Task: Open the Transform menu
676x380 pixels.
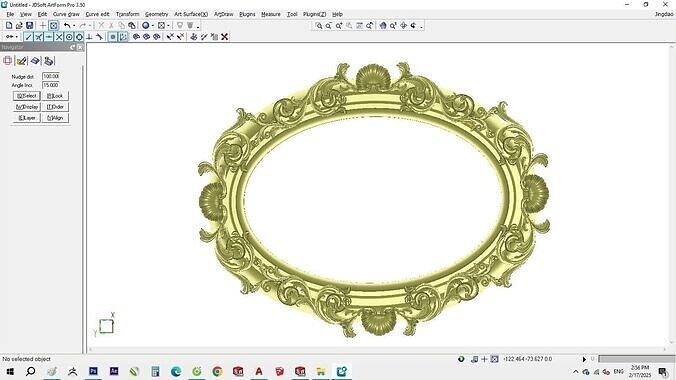Action: click(128, 14)
